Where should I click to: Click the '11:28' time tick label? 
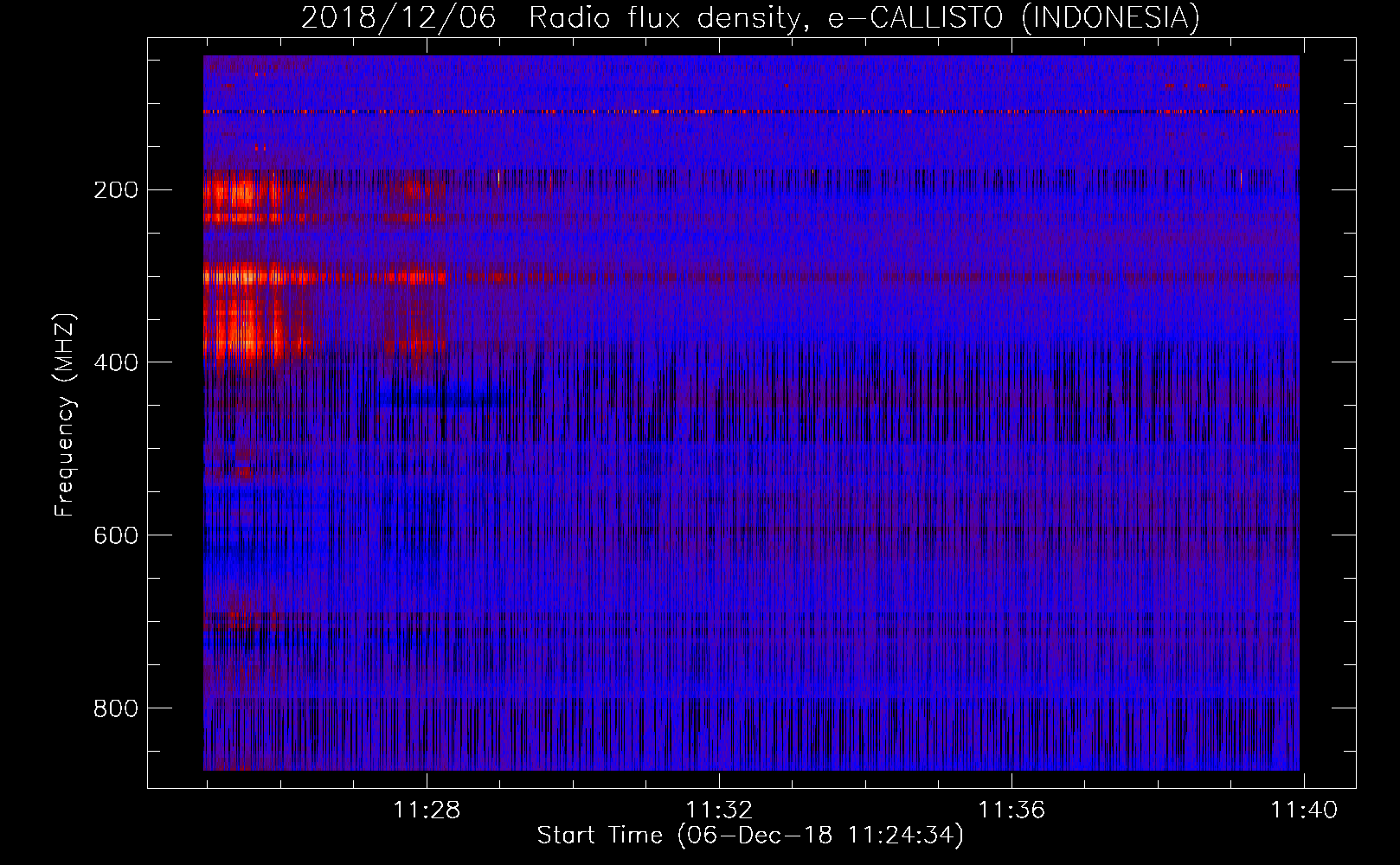427,811
